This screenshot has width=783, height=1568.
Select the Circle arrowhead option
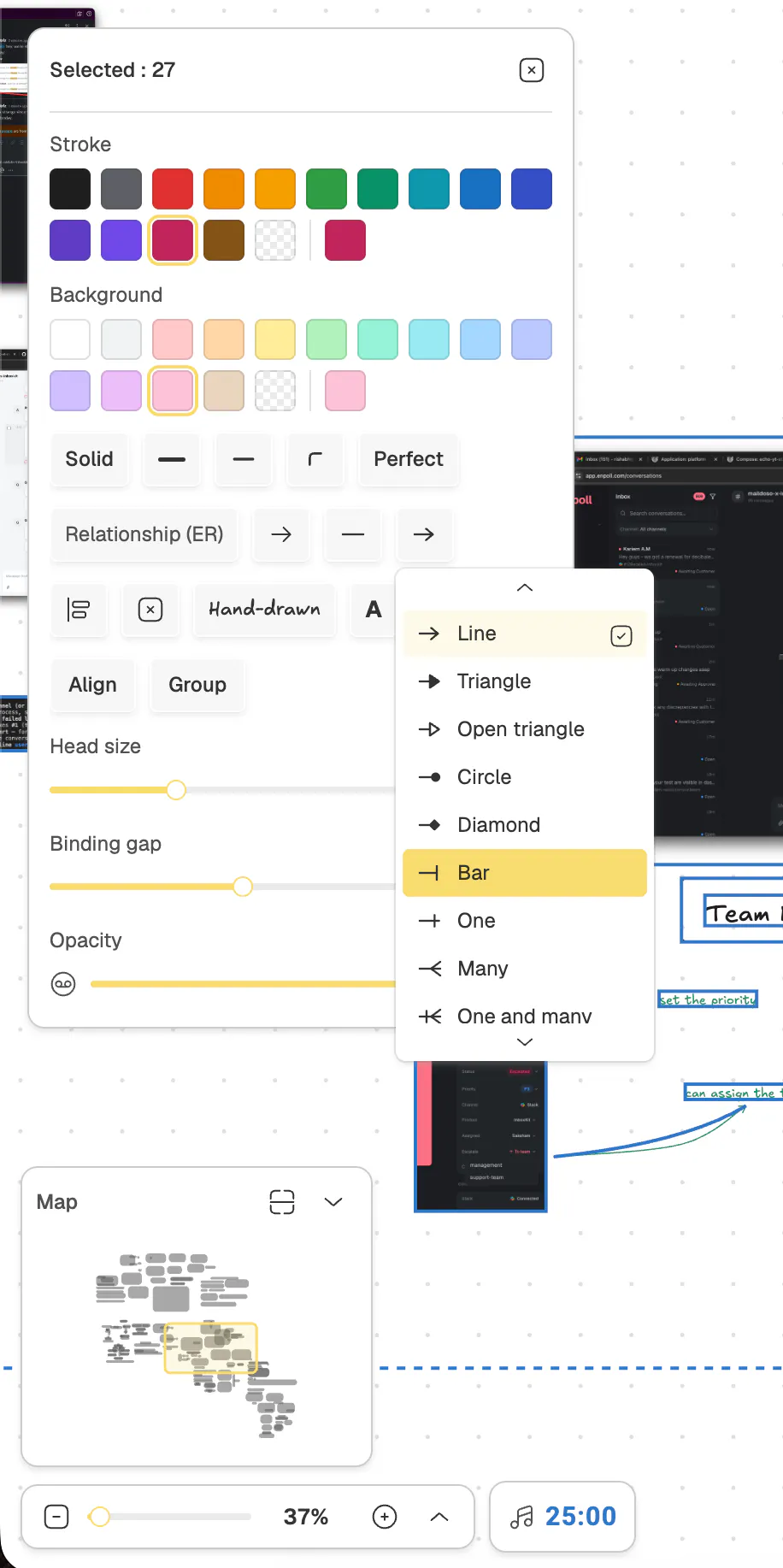tap(525, 777)
